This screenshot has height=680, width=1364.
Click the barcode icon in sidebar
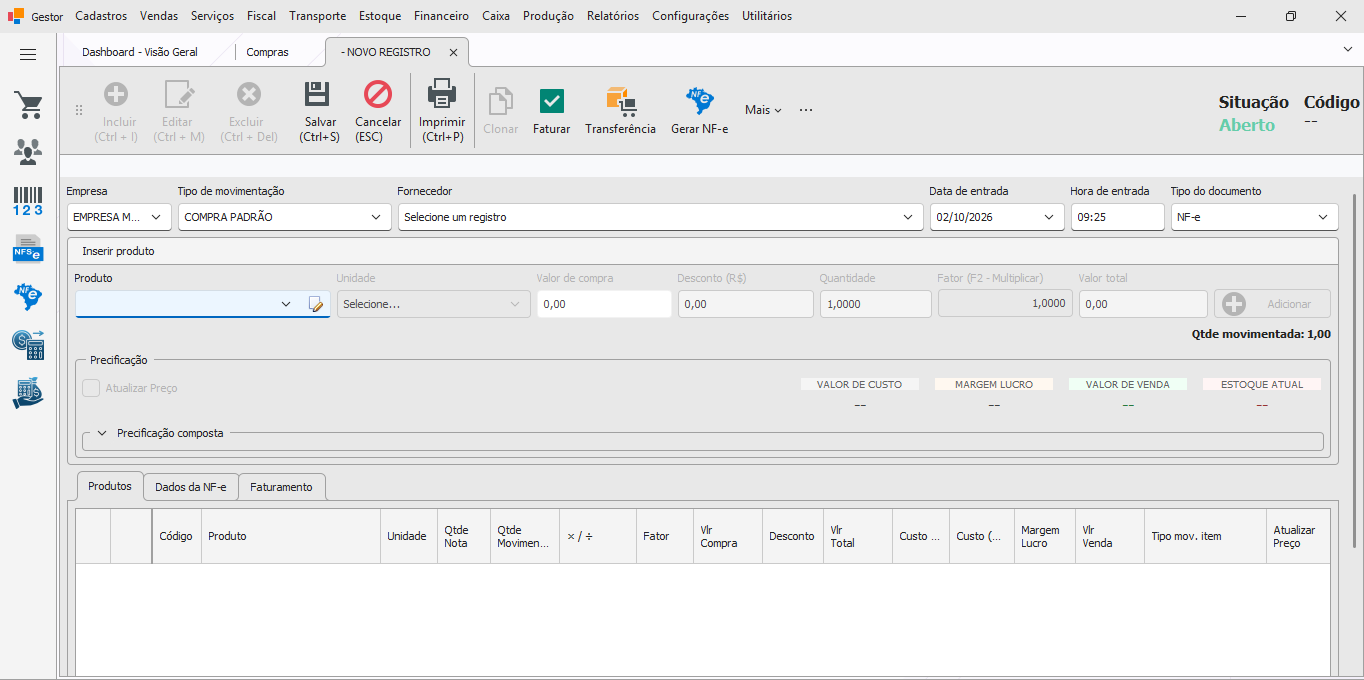(28, 200)
